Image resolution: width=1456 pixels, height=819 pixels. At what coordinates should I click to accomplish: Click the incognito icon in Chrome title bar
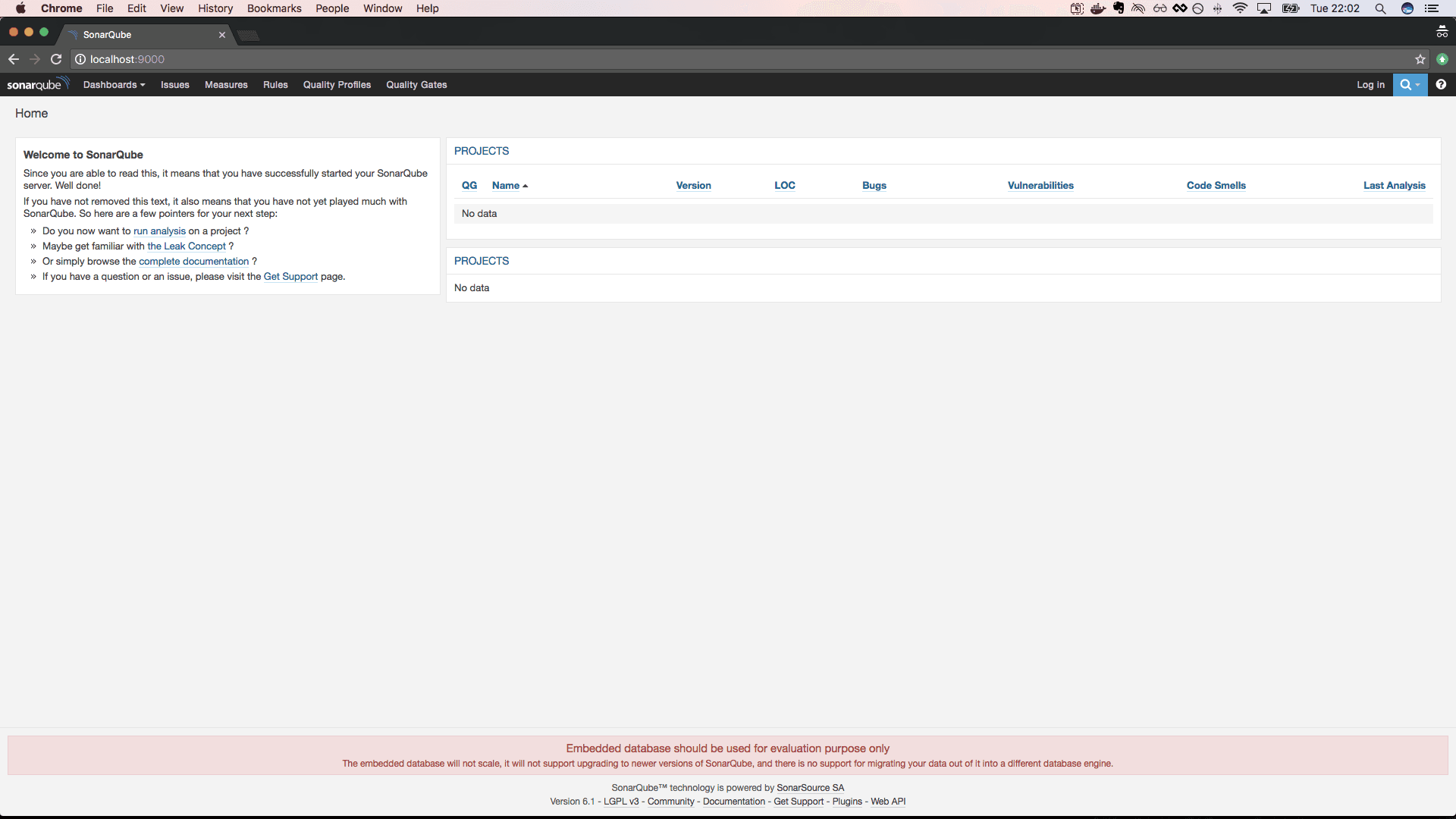click(x=1442, y=32)
